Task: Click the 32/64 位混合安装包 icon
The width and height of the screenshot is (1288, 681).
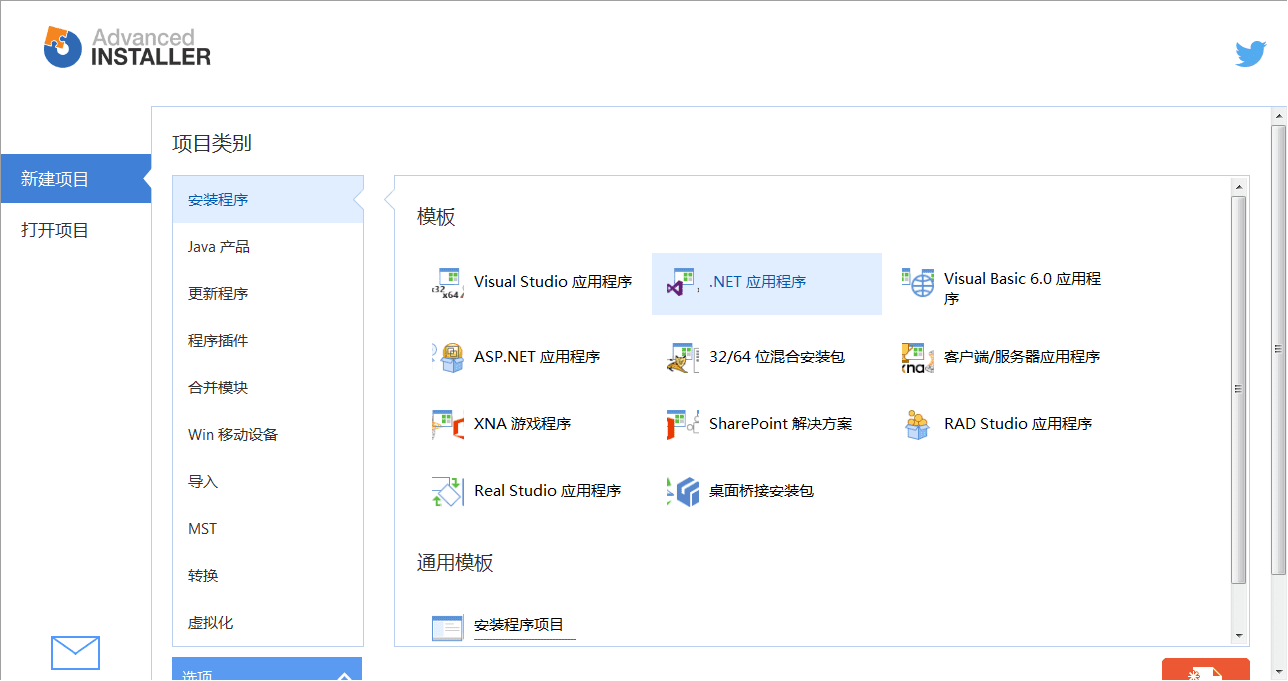Action: point(683,357)
